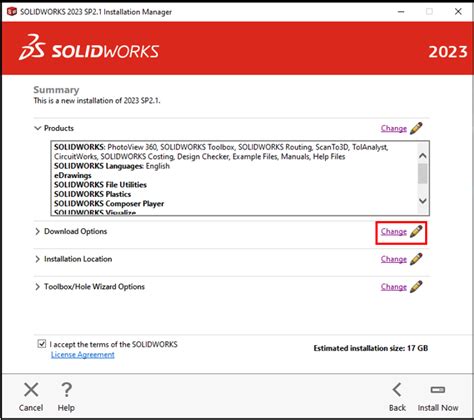474x420 pixels.
Task: Click the SOLIDWORKS Languages: English line
Action: click(112, 166)
